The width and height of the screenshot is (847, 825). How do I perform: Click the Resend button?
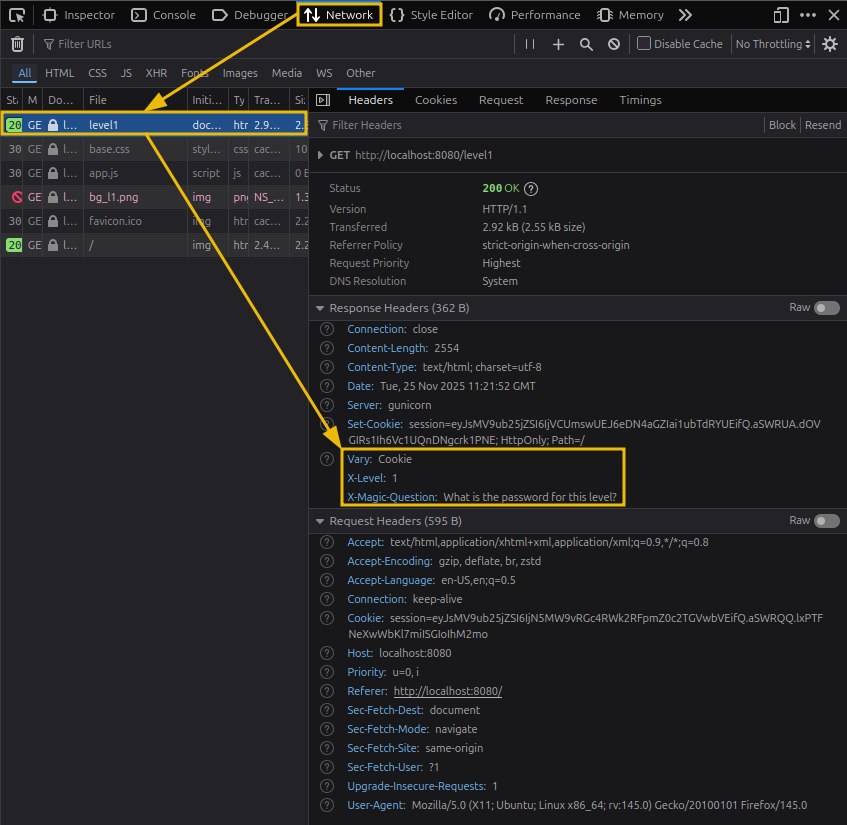pyautogui.click(x=822, y=124)
